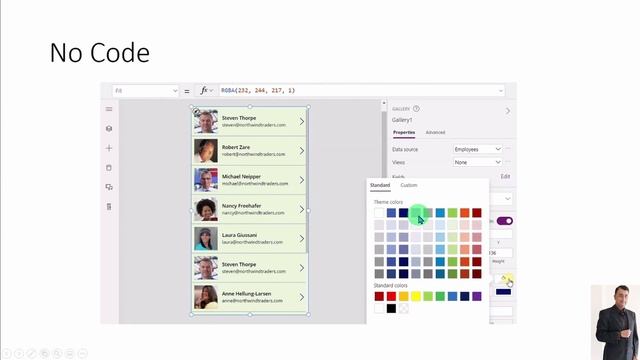Open the Tree view layers icon
The width and height of the screenshot is (640, 360).
(x=109, y=129)
